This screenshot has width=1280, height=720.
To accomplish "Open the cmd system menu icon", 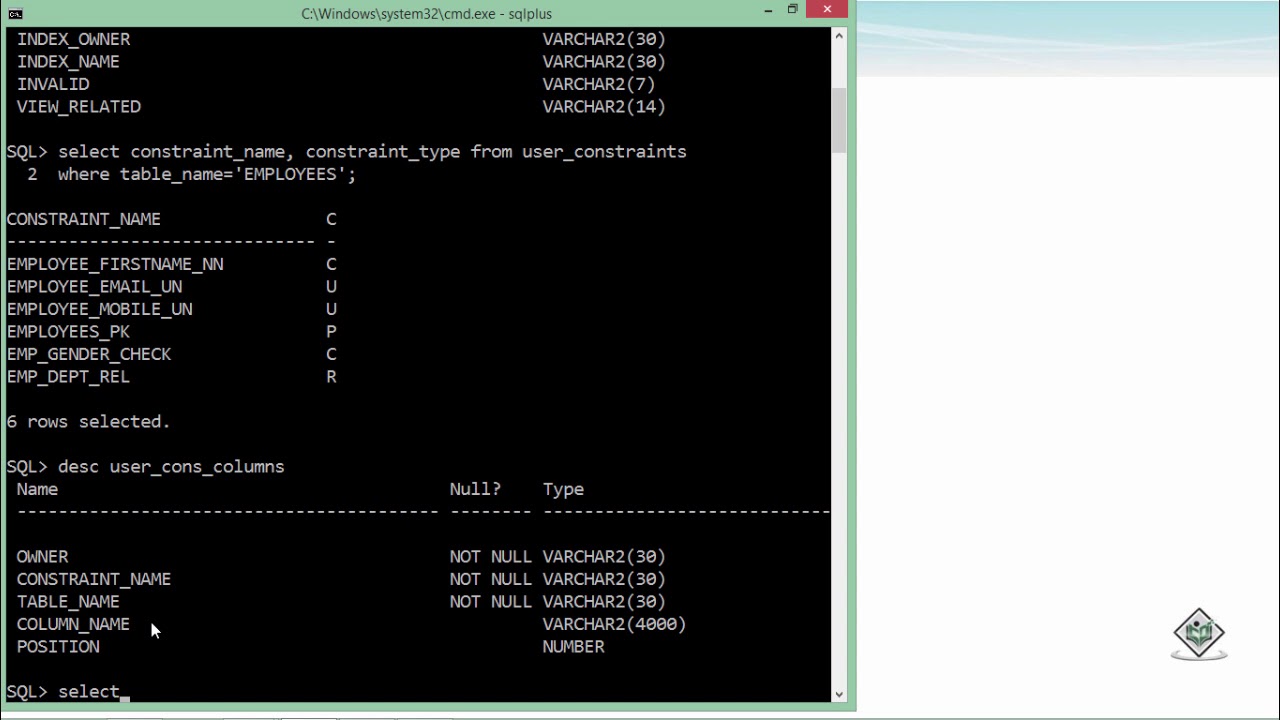I will pos(15,13).
